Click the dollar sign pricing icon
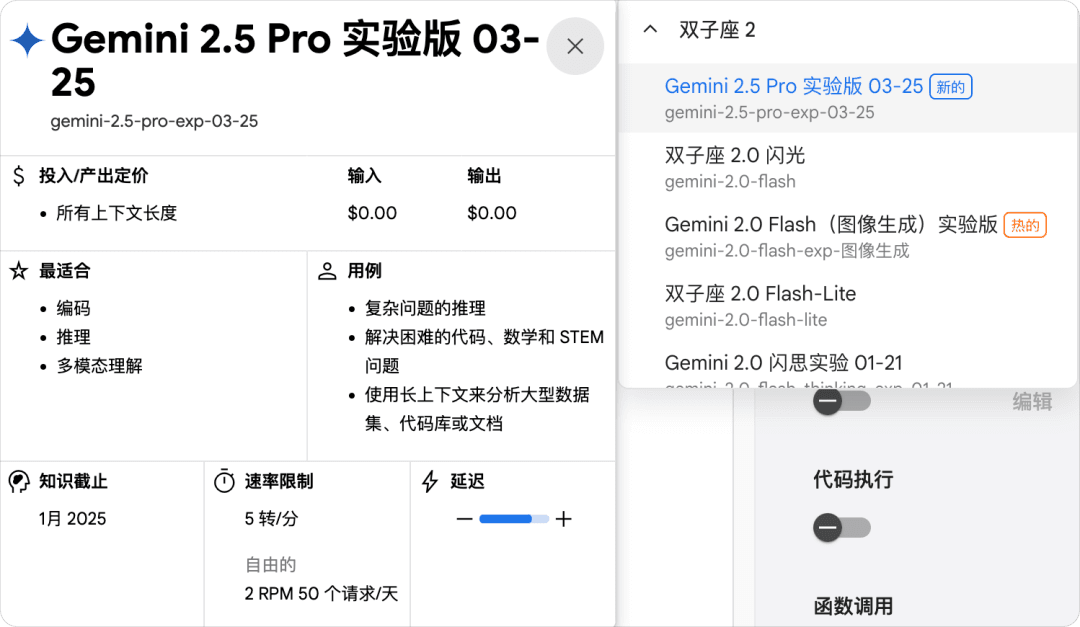The image size is (1080, 627). pos(19,176)
